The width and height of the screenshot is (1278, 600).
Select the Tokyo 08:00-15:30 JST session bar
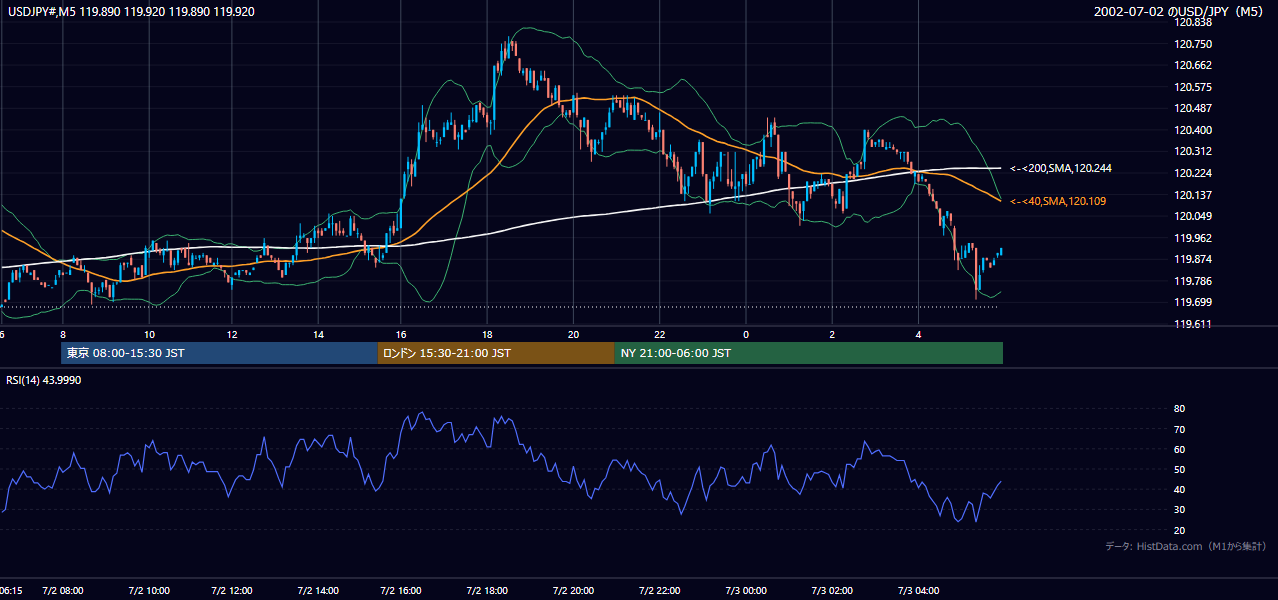[x=219, y=353]
